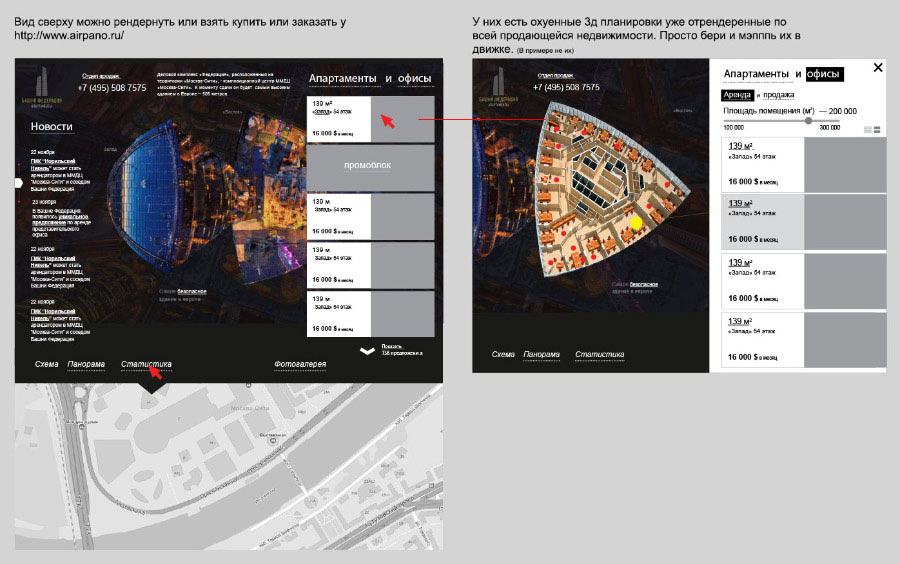Expand 'Показать 138 предложений' listing text
This screenshot has width=900, height=564.
click(x=403, y=351)
